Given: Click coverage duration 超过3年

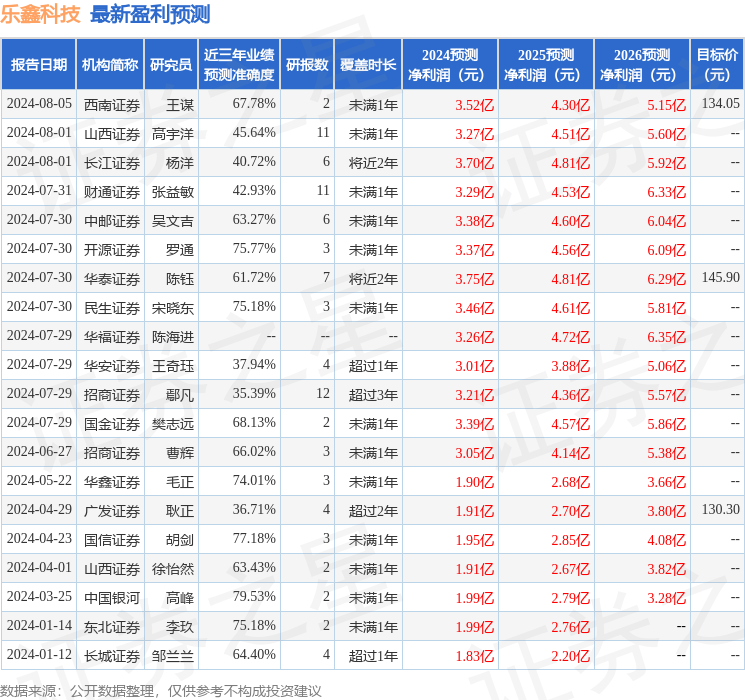Looking at the screenshot, I should click(373, 395).
